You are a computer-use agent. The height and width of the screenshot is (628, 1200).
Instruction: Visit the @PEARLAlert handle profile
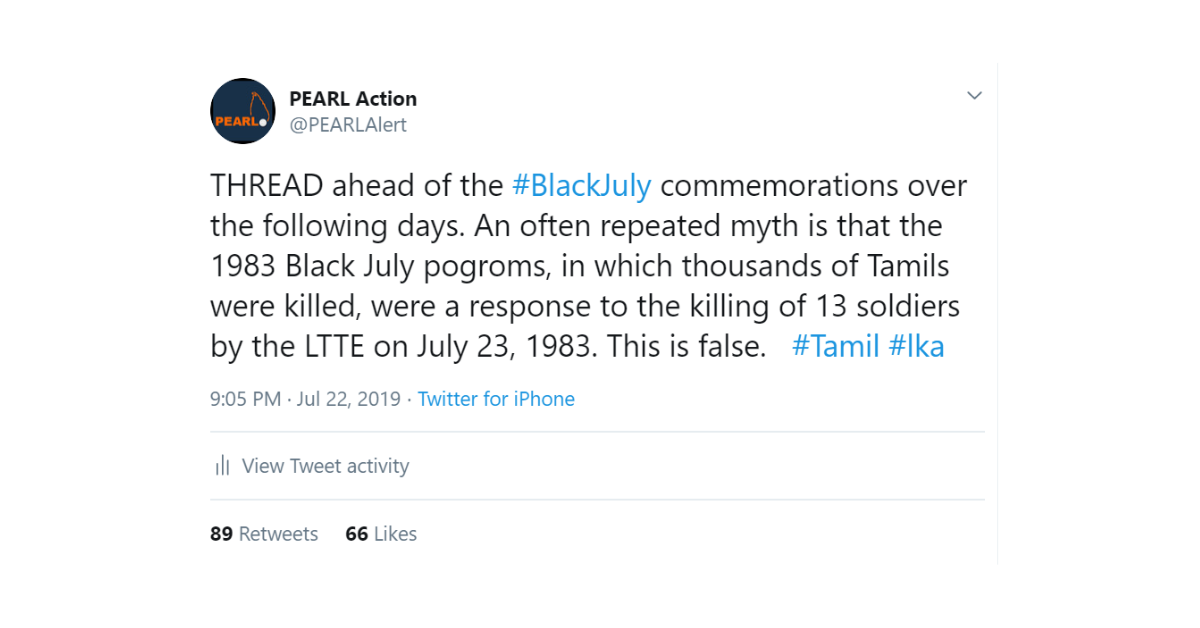click(348, 125)
